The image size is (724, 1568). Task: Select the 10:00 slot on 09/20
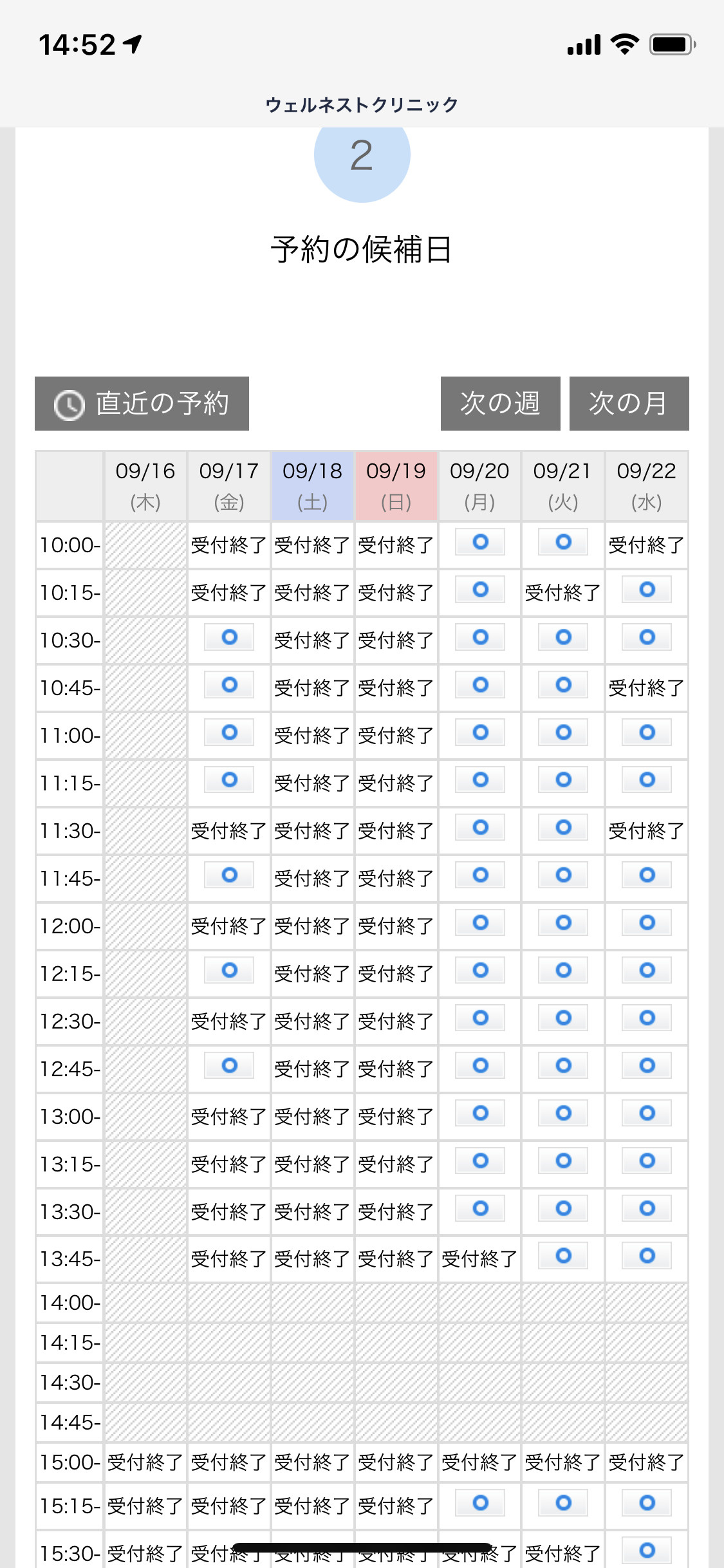pyautogui.click(x=480, y=542)
